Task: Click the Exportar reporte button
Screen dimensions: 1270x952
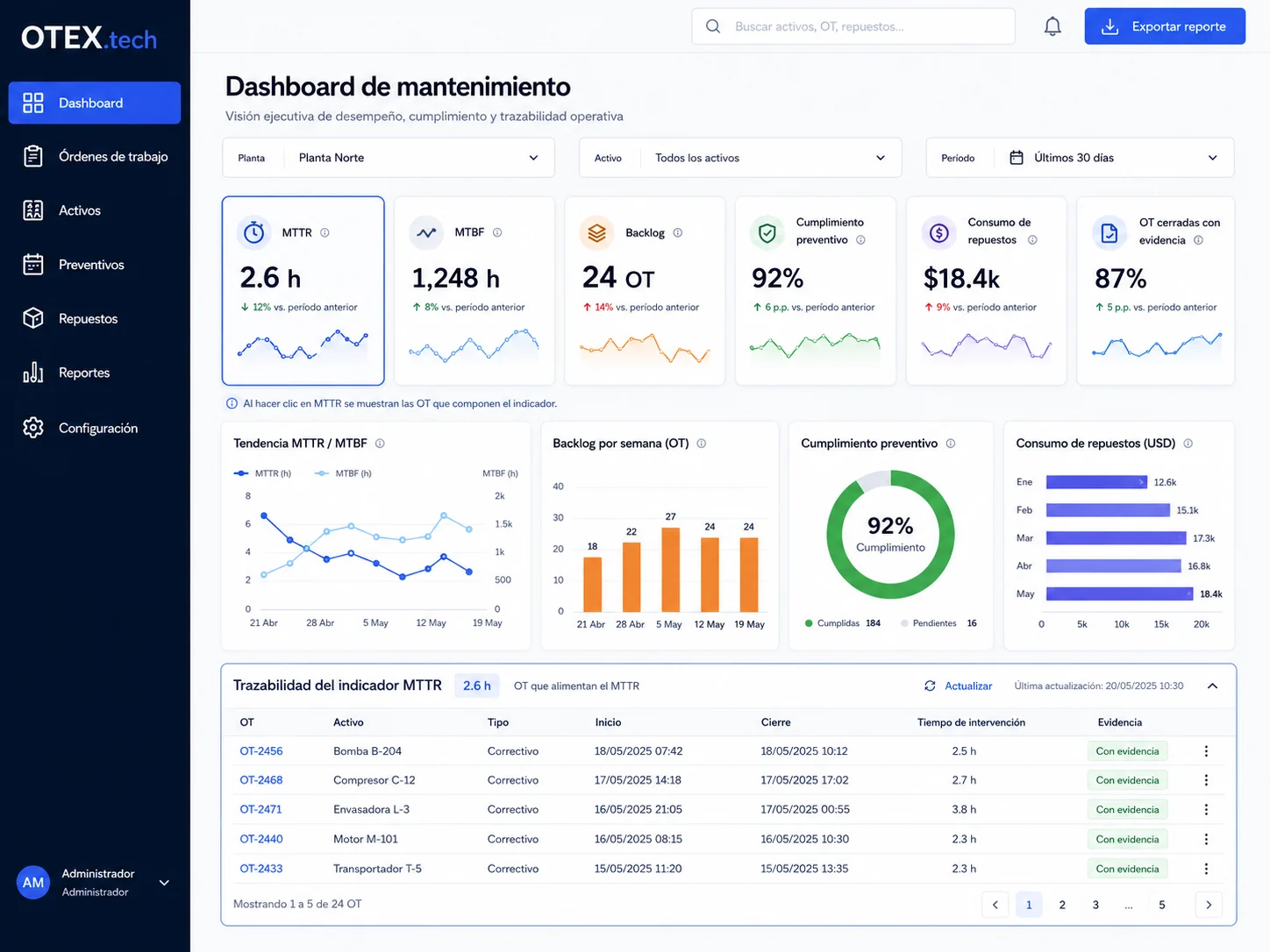Action: point(1165,26)
